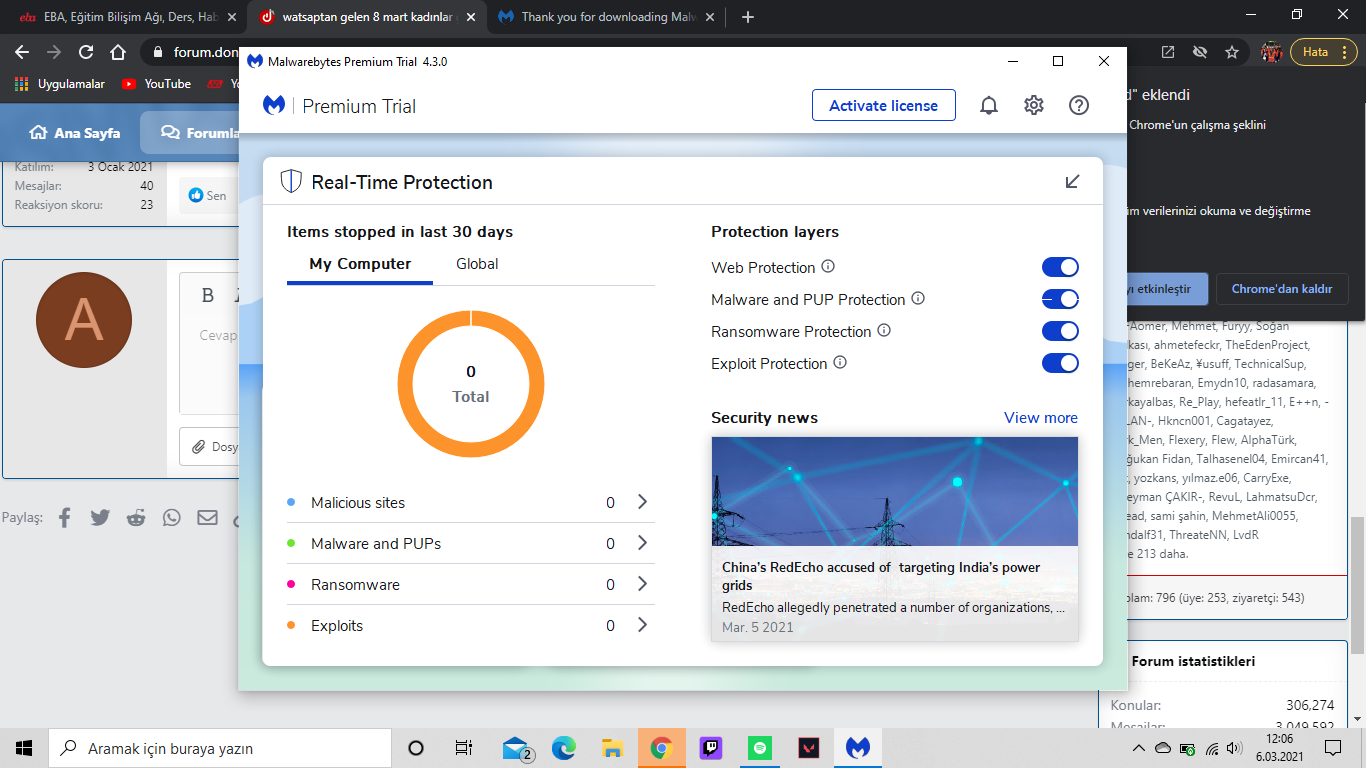Click Malicious sites row label
1366x768 pixels.
pyautogui.click(x=358, y=503)
